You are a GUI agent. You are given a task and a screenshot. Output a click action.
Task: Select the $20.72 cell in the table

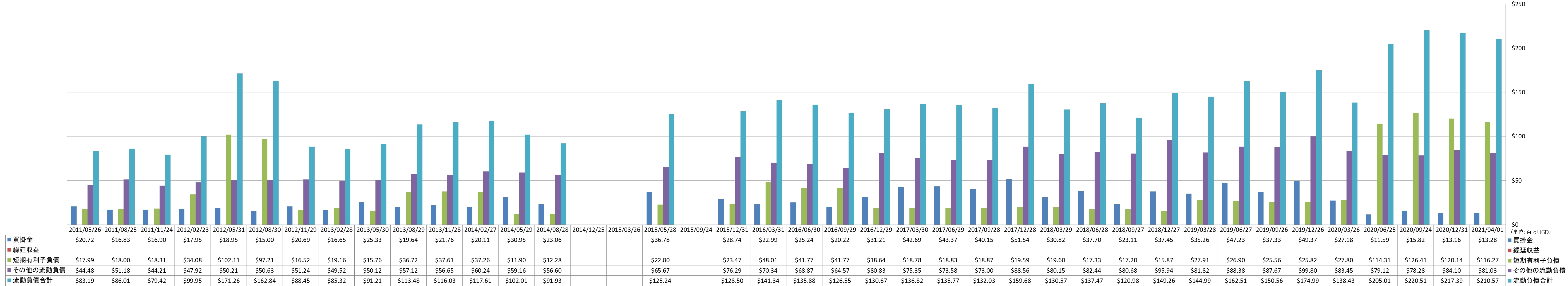pyautogui.click(x=85, y=240)
